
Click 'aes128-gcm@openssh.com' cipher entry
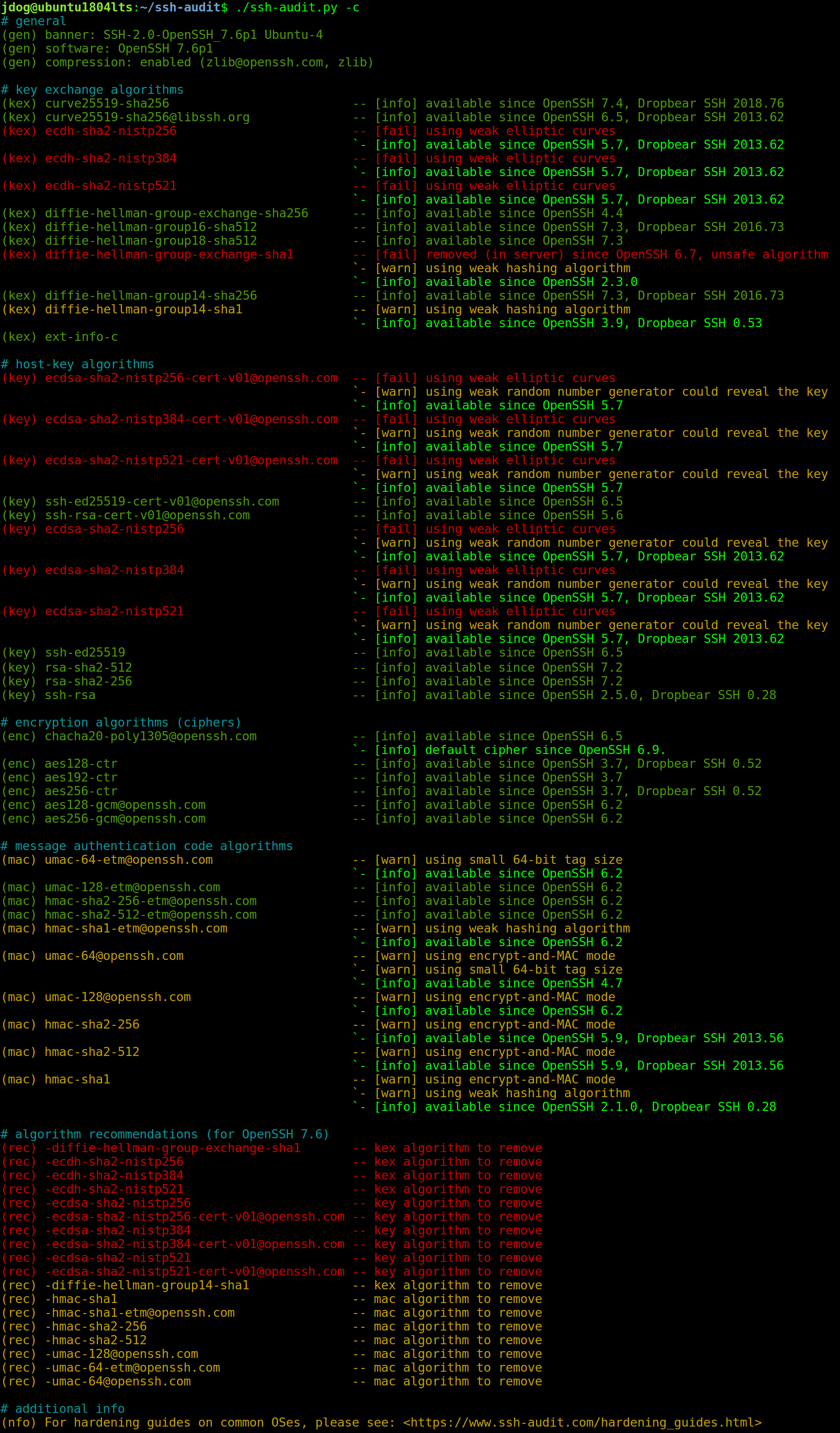[125, 805]
